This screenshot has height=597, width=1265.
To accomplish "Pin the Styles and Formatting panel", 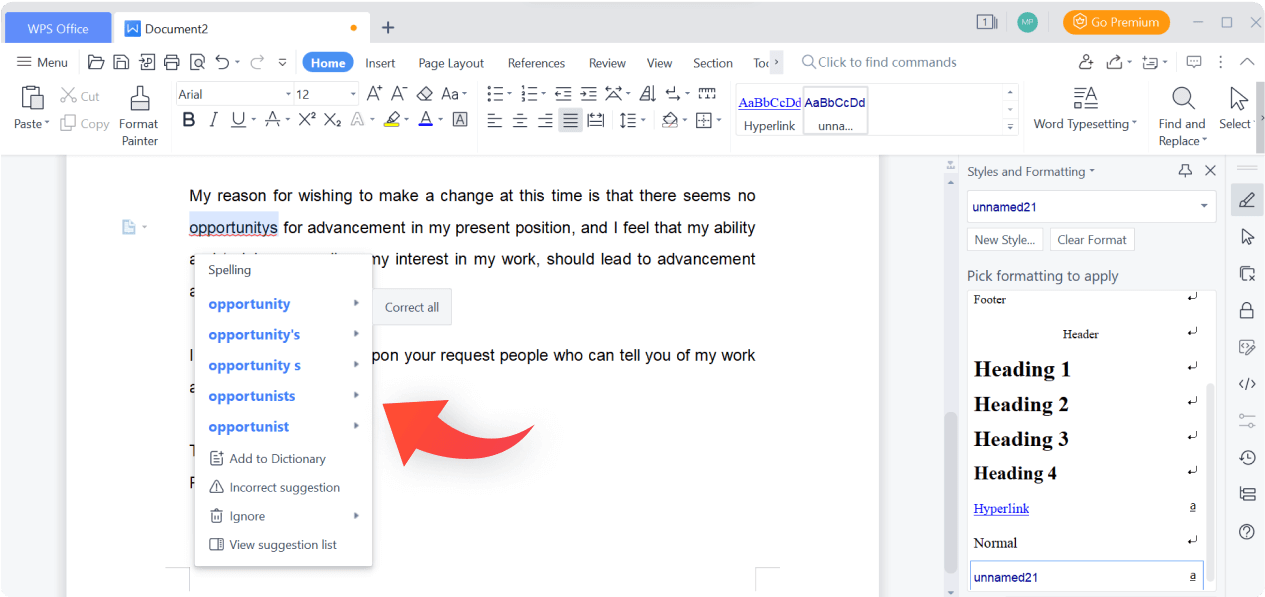I will (1185, 170).
